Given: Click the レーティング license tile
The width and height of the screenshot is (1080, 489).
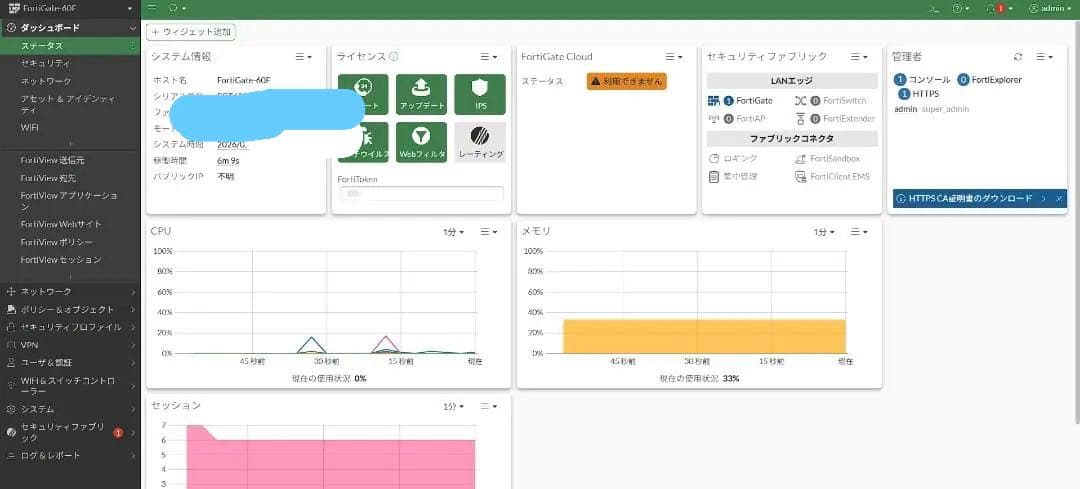Looking at the screenshot, I should [x=479, y=141].
